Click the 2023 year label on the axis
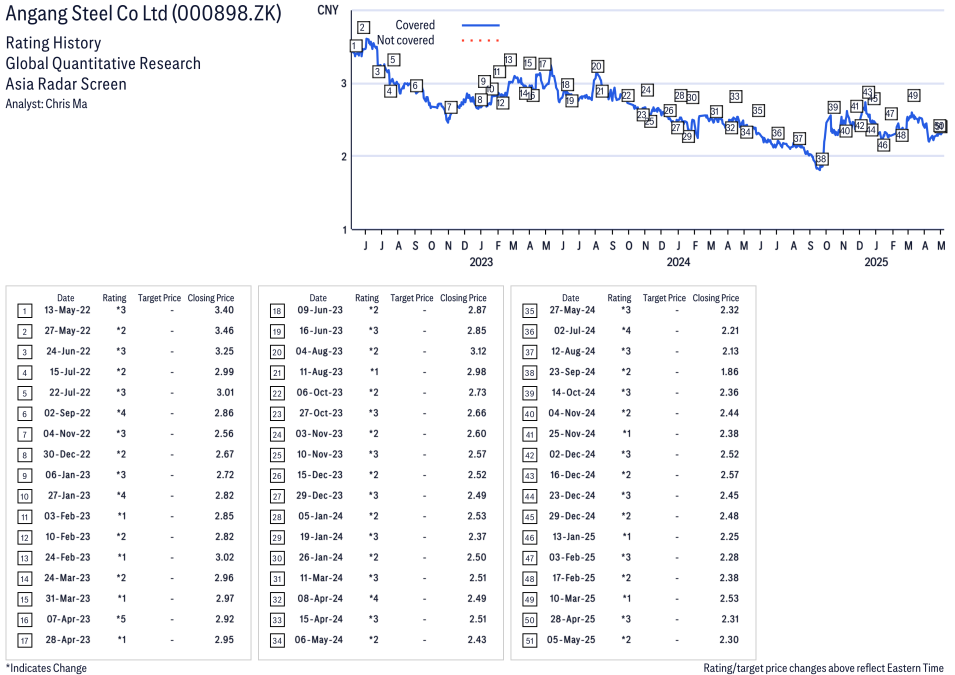Screen dimensions: 955x675 click(481, 262)
